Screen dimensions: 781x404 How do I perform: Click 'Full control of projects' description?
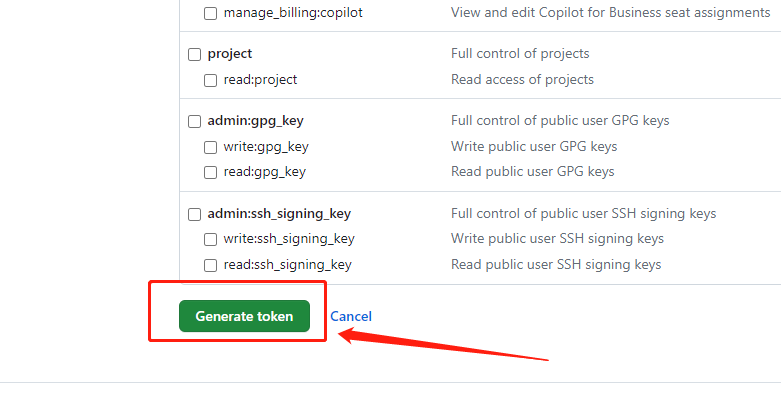[520, 54]
